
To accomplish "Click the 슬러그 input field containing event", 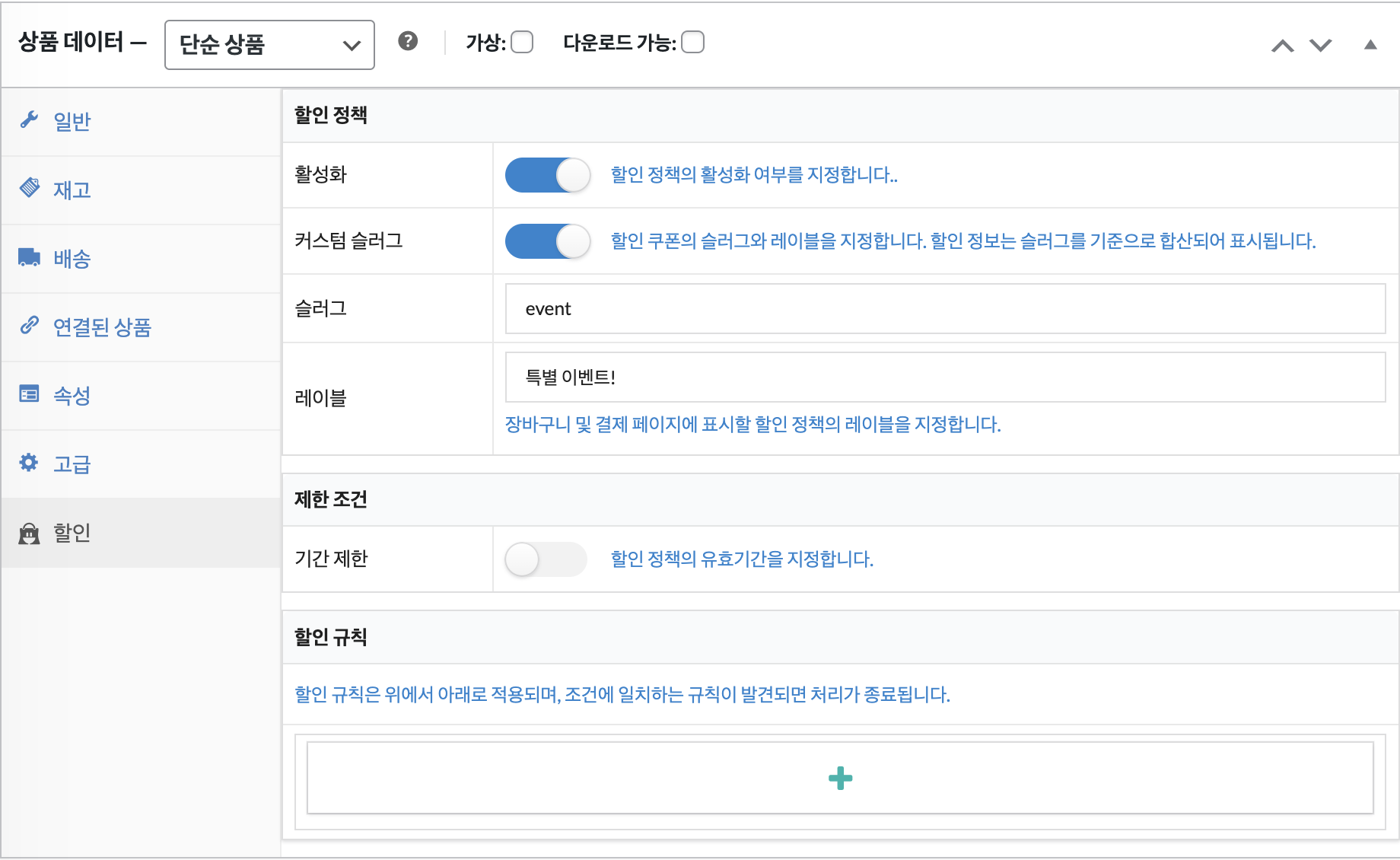I will click(945, 309).
